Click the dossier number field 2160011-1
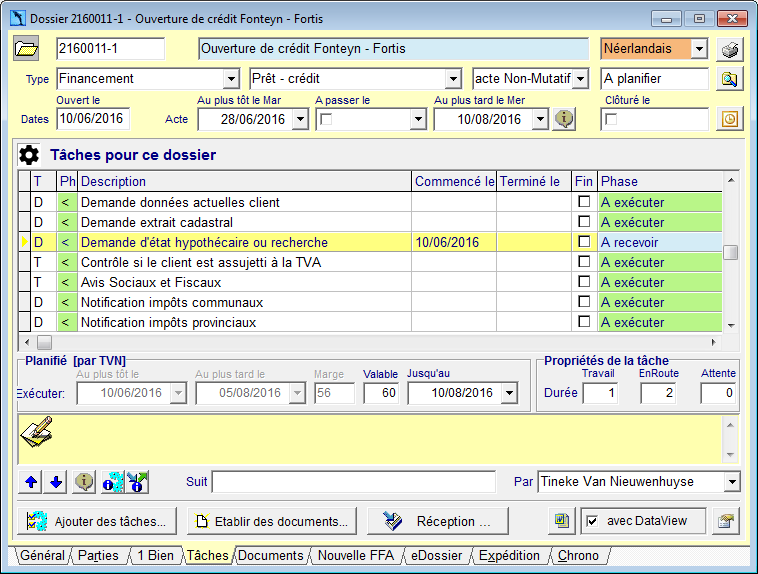Image resolution: width=758 pixels, height=574 pixels. [111, 49]
